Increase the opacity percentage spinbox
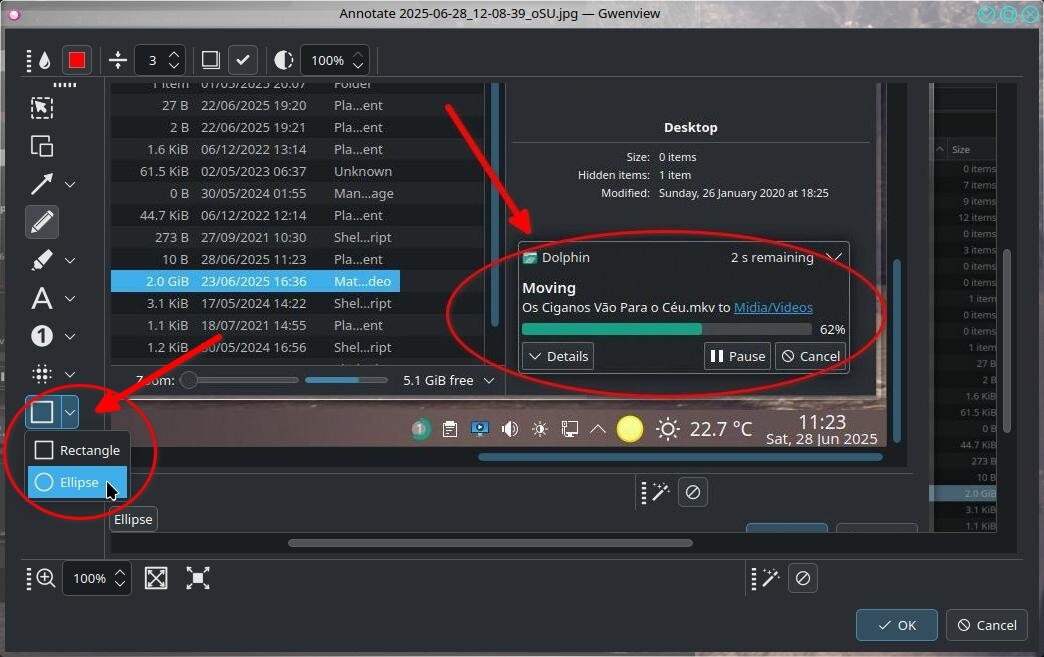 click(x=358, y=55)
